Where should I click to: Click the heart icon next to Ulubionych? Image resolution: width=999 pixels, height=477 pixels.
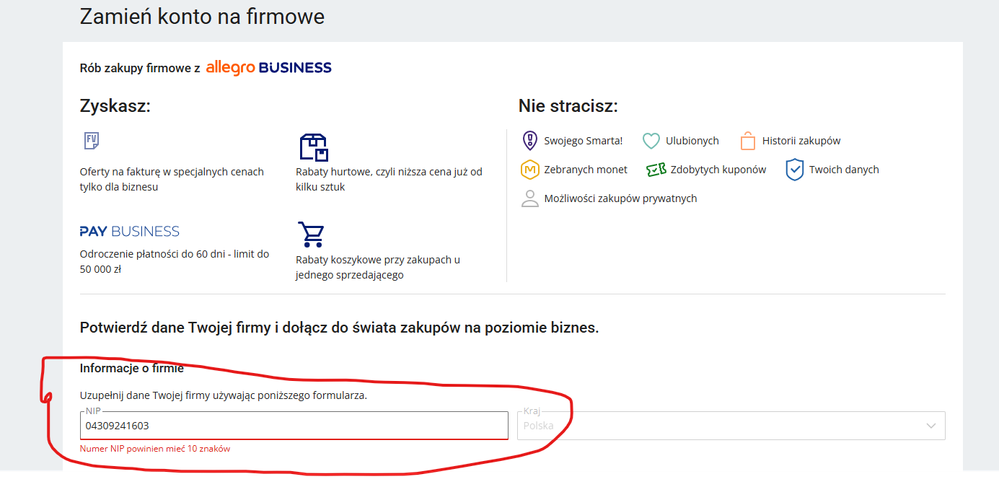coord(650,141)
